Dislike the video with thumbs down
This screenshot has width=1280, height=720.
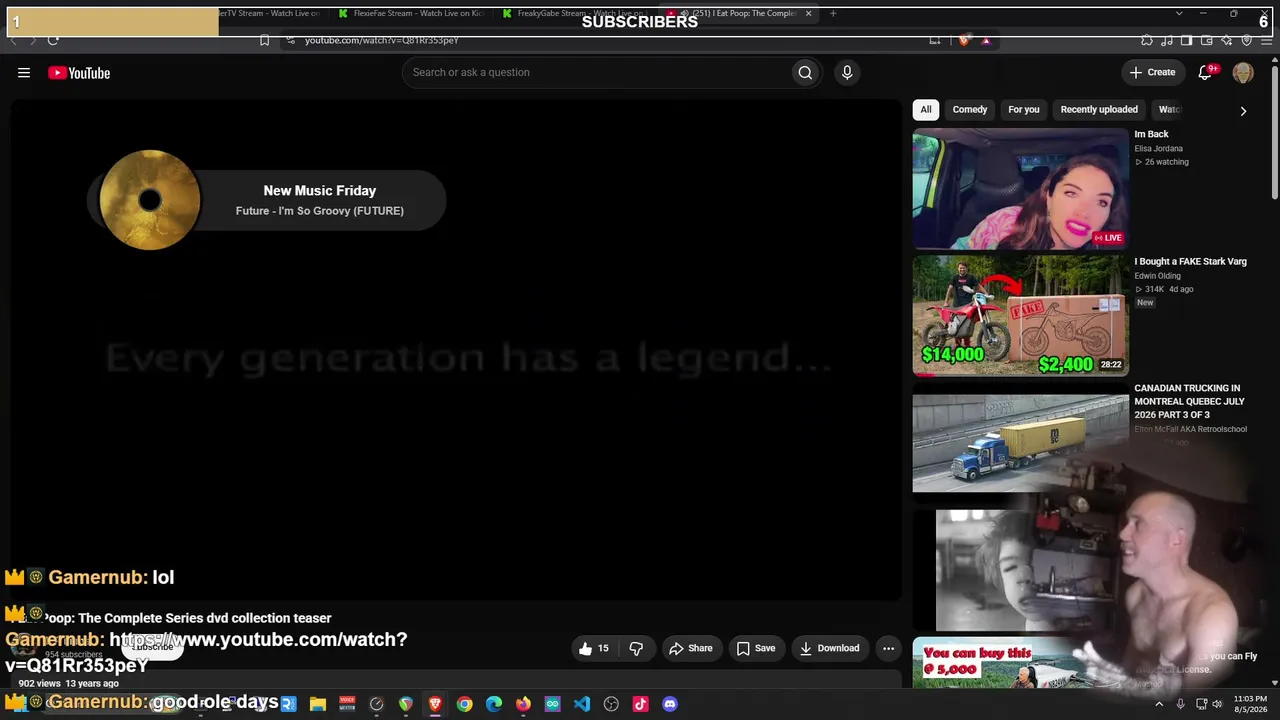point(636,648)
